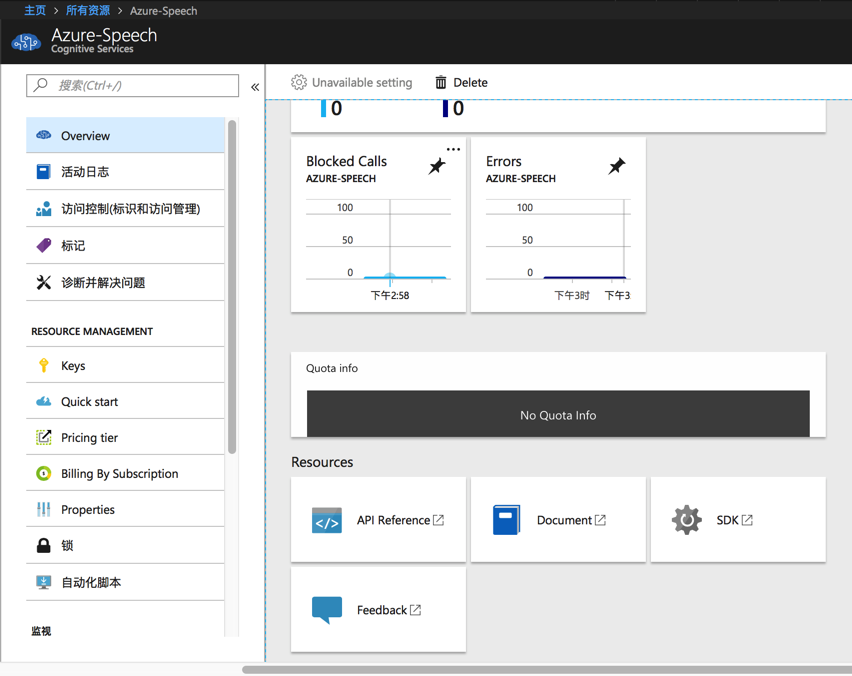Click the 访问控制 access control icon
Screen dimensions: 852x676
43,209
